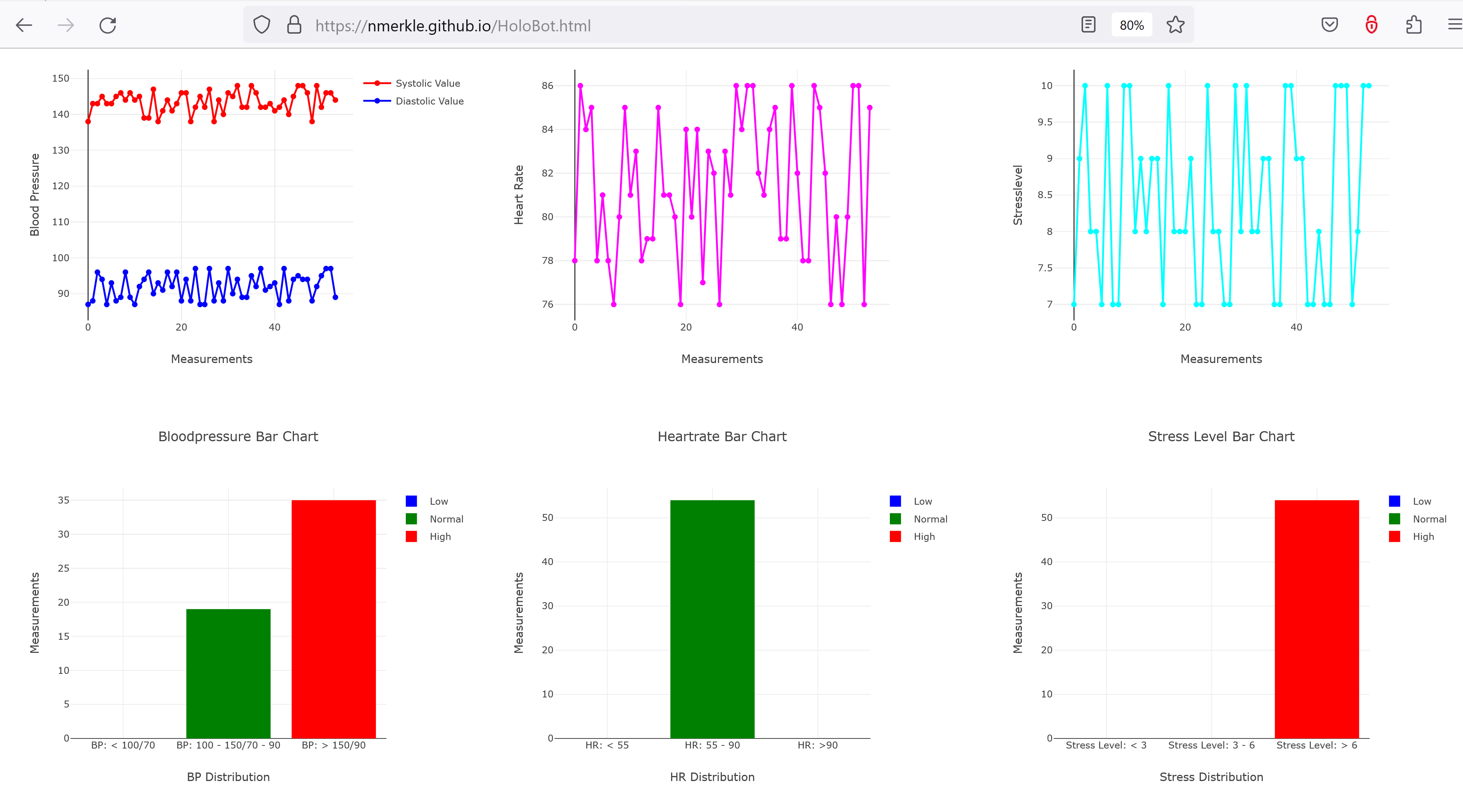
Task: Click the red BP > 150/90 bar
Action: pos(333,618)
